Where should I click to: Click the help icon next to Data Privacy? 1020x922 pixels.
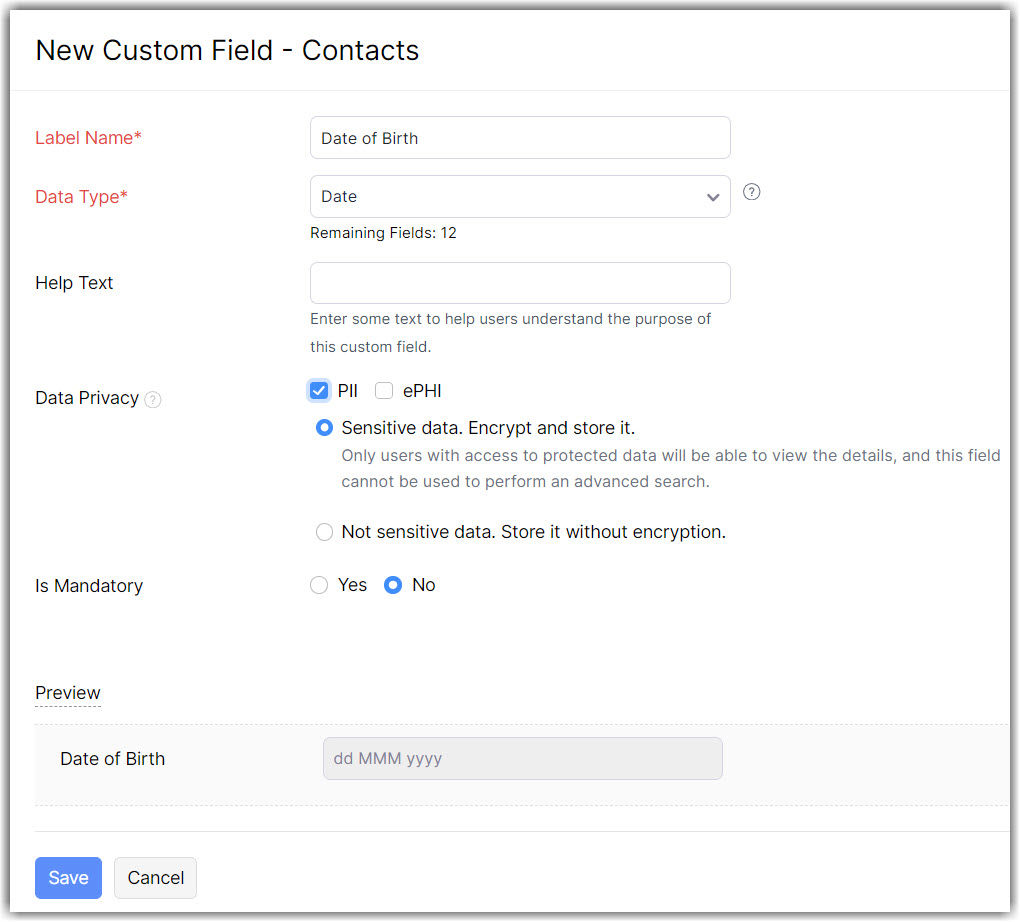coord(152,399)
